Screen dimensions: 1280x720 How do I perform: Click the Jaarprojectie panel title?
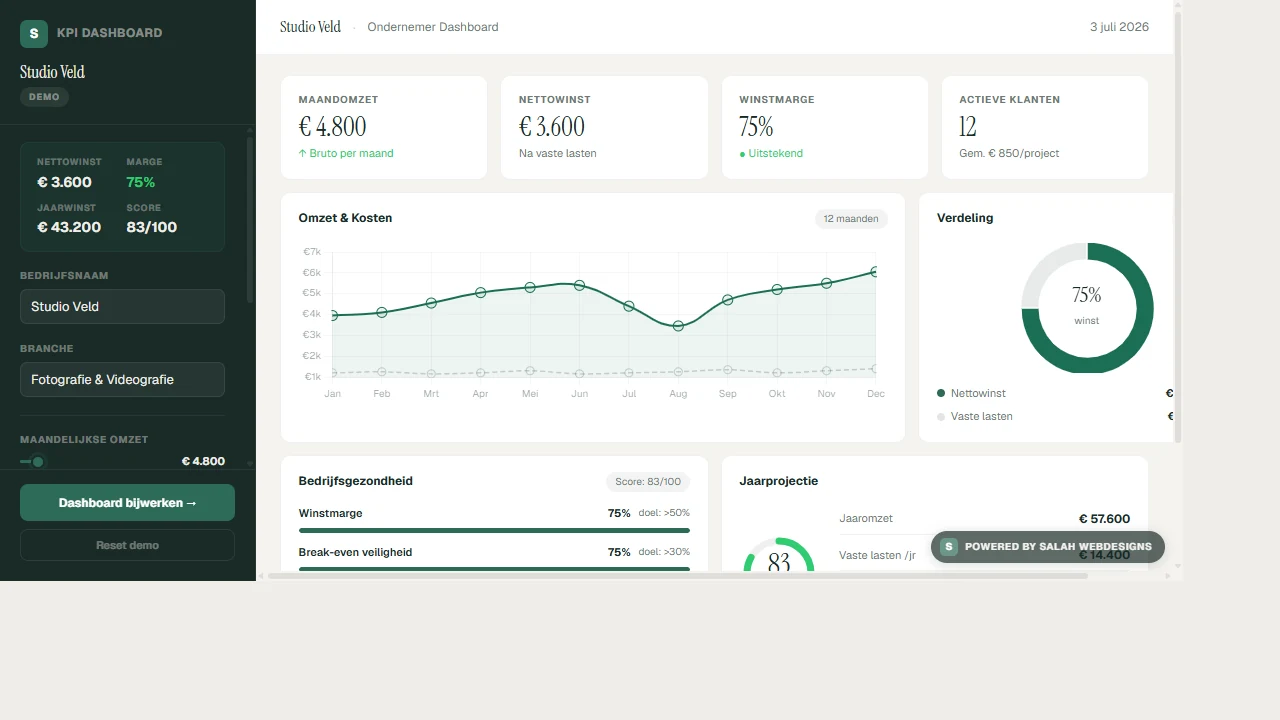point(779,481)
